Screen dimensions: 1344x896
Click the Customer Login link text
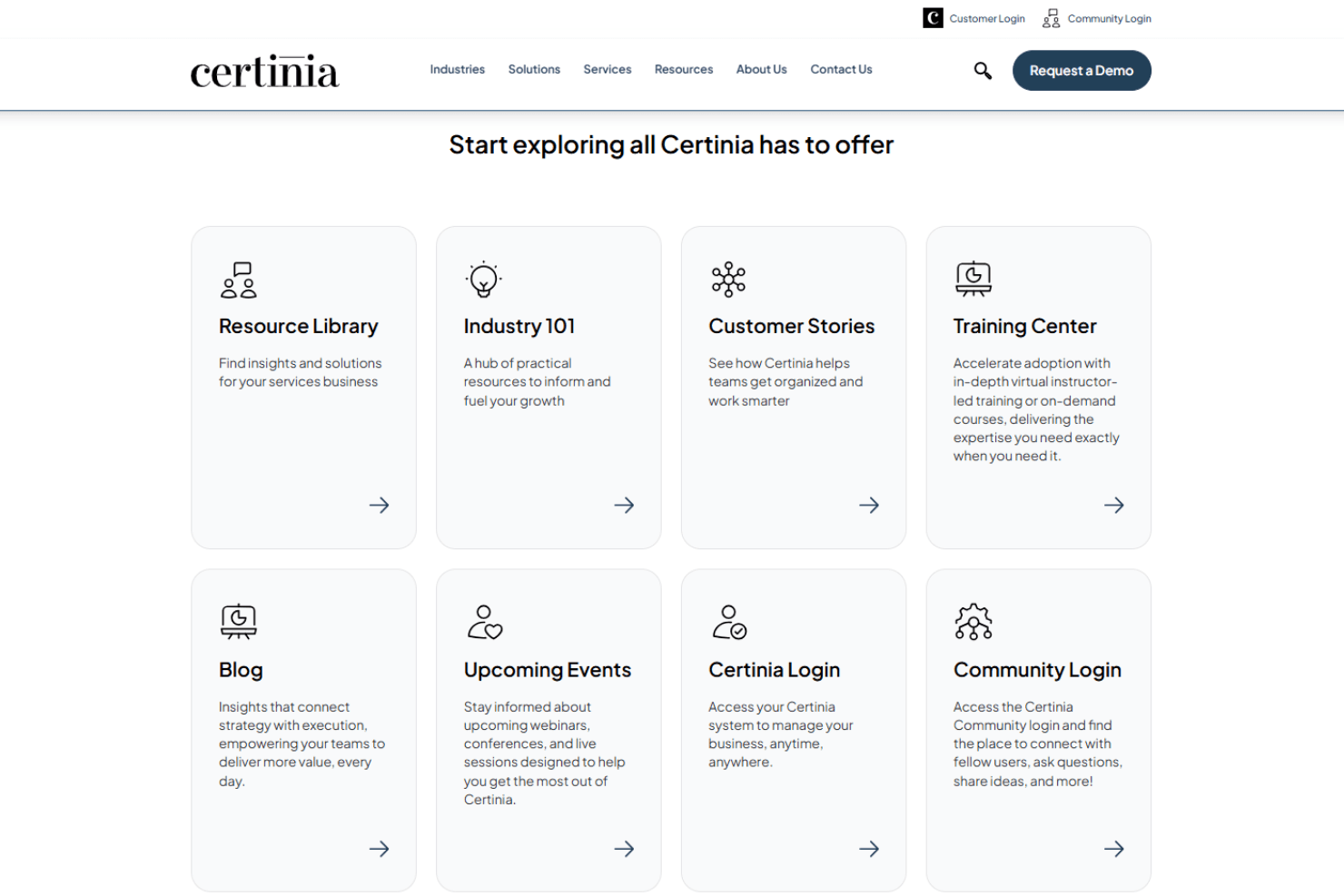(x=987, y=18)
